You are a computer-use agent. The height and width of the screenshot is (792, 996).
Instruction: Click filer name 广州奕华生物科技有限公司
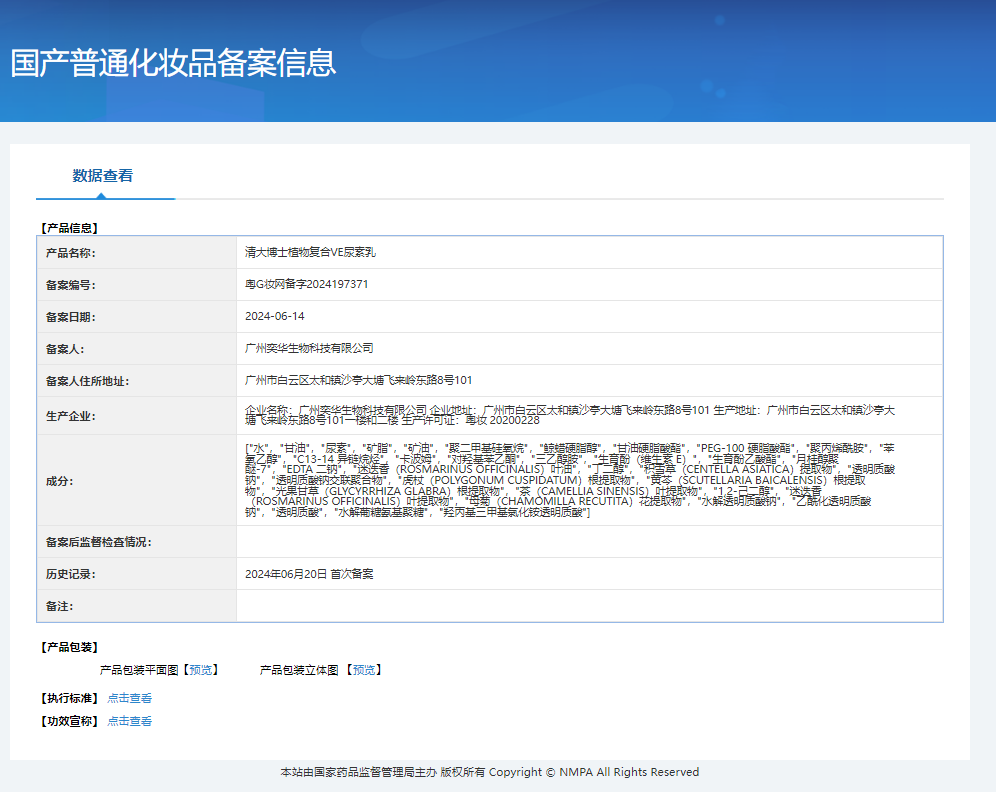[309, 349]
